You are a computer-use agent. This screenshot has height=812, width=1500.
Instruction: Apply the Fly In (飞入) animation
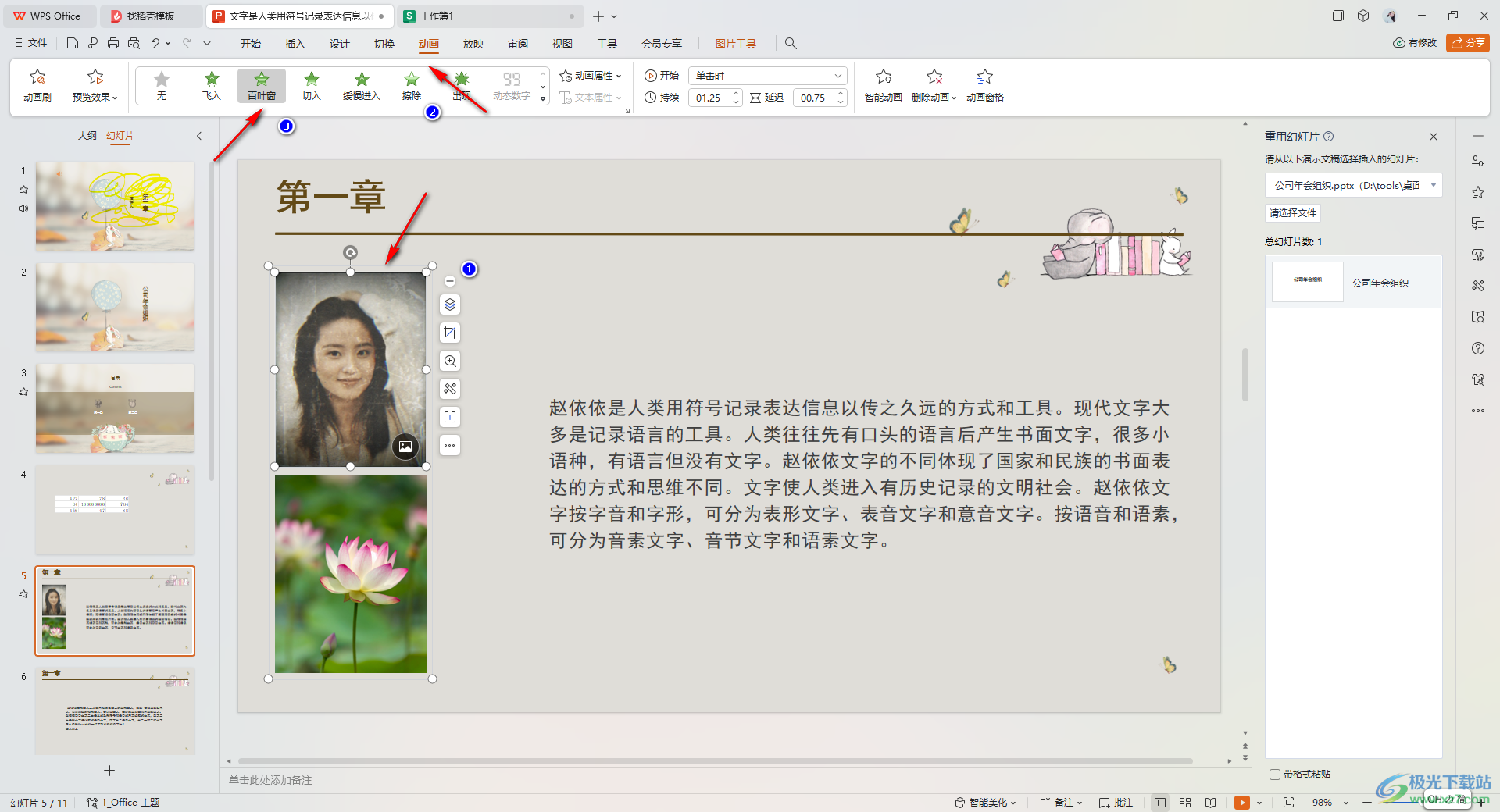tap(212, 85)
